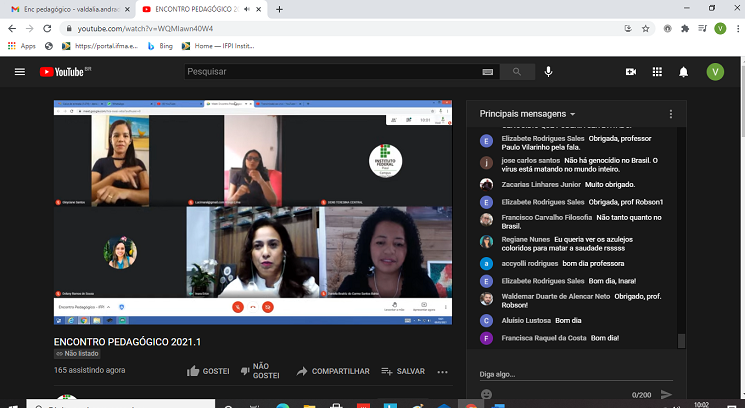
Task: Open the extensions puzzle icon
Action: [685, 28]
